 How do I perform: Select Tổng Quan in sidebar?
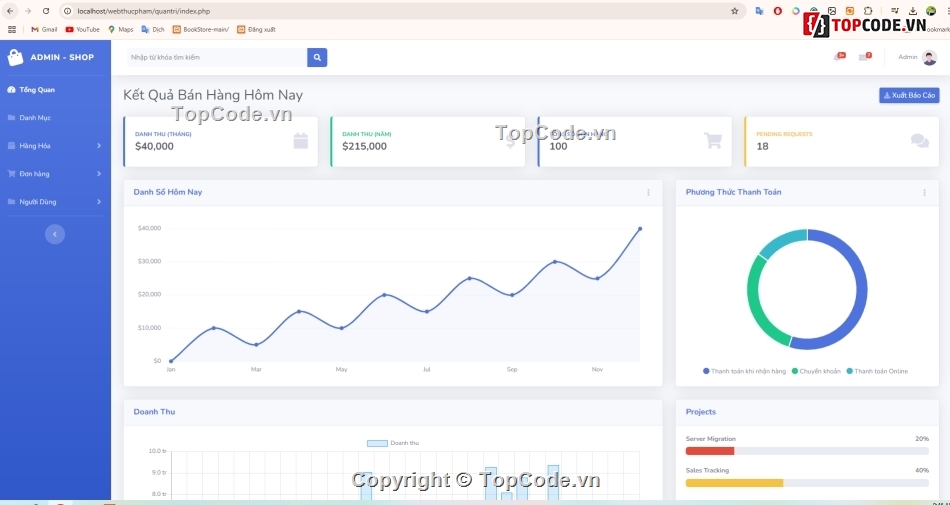point(31,90)
